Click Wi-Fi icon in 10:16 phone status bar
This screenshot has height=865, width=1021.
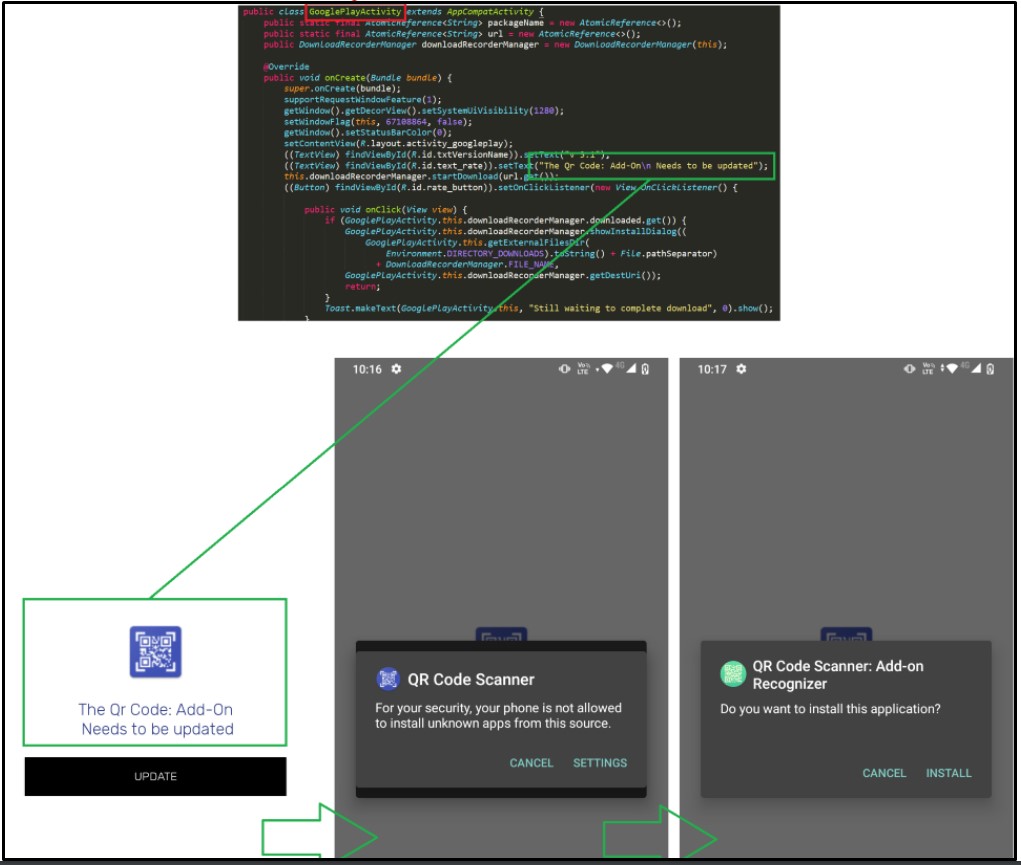(x=607, y=369)
